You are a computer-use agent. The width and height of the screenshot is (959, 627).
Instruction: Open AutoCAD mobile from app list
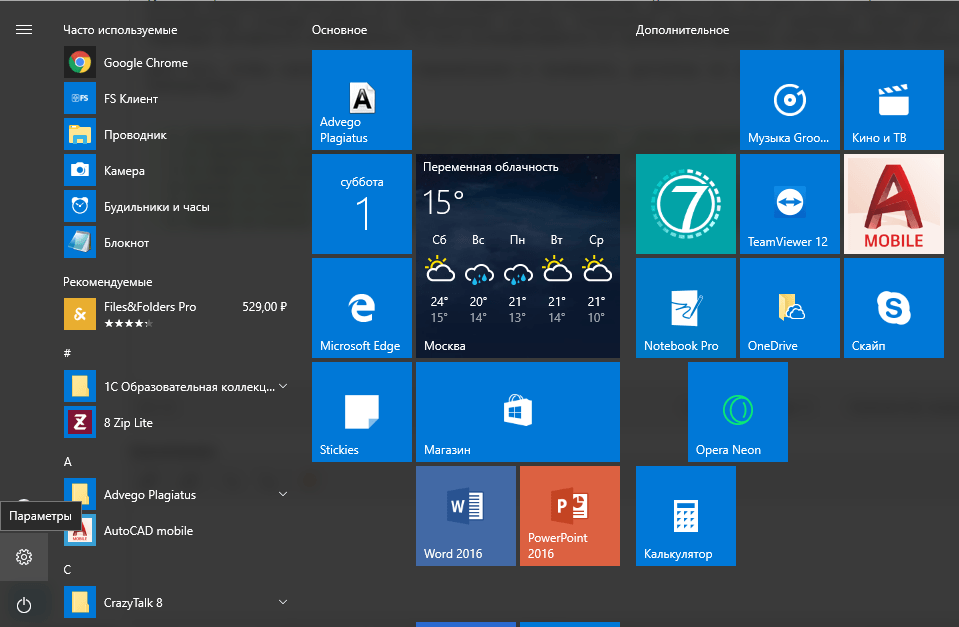(176, 530)
